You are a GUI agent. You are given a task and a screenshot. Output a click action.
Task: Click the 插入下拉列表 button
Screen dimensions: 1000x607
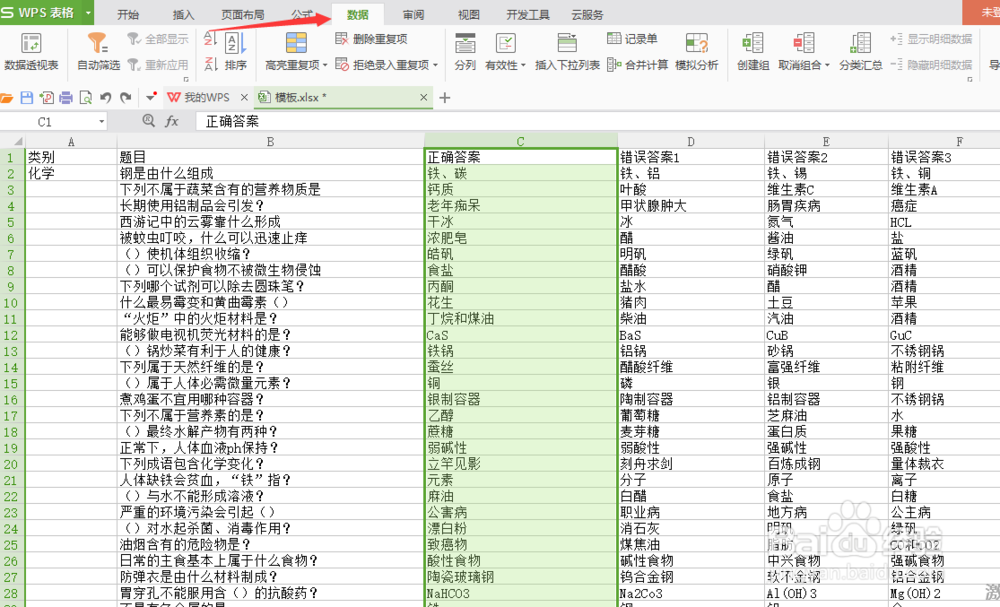pos(567,50)
